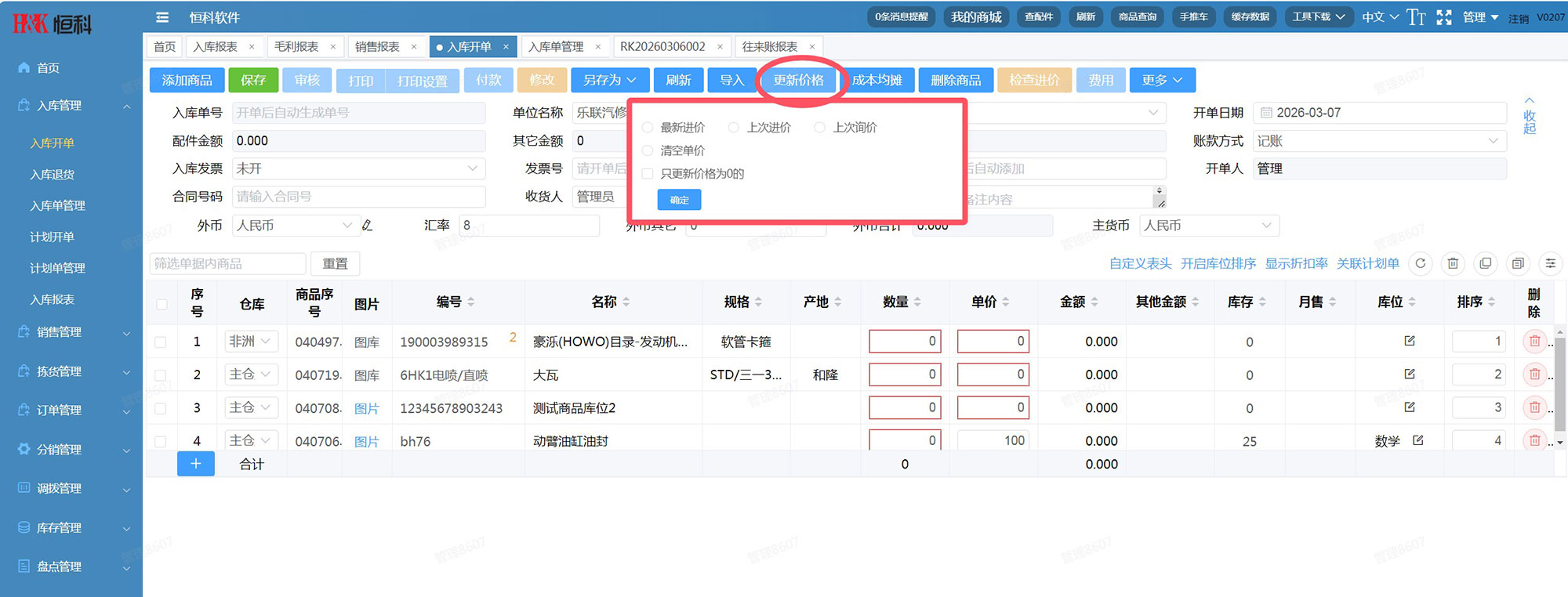The width and height of the screenshot is (1568, 597).
Task: Click the 筛选单据内商品 filter input
Action: (x=227, y=263)
